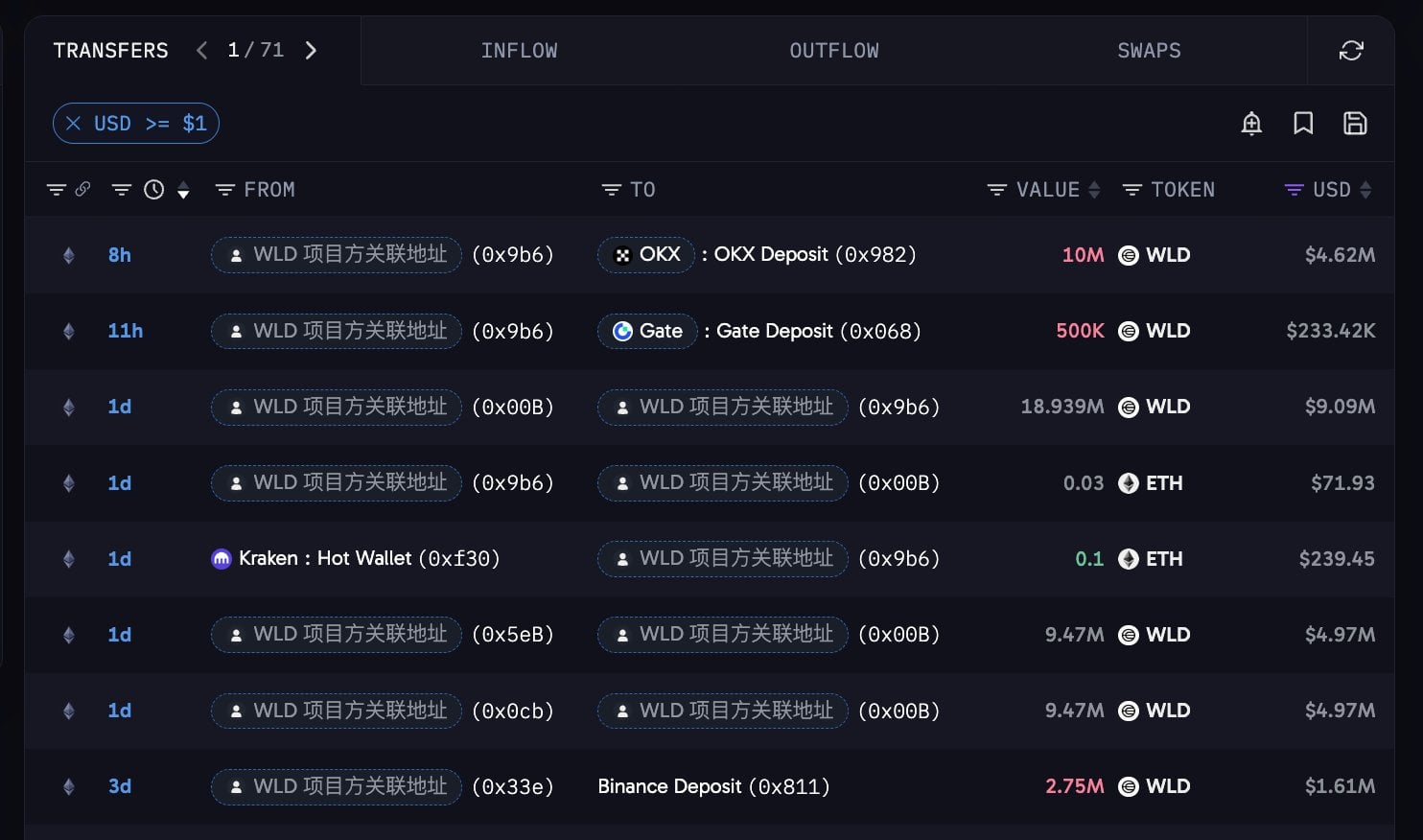Remove the USD >= $1 filter
This screenshot has height=840, width=1423.
tap(73, 124)
